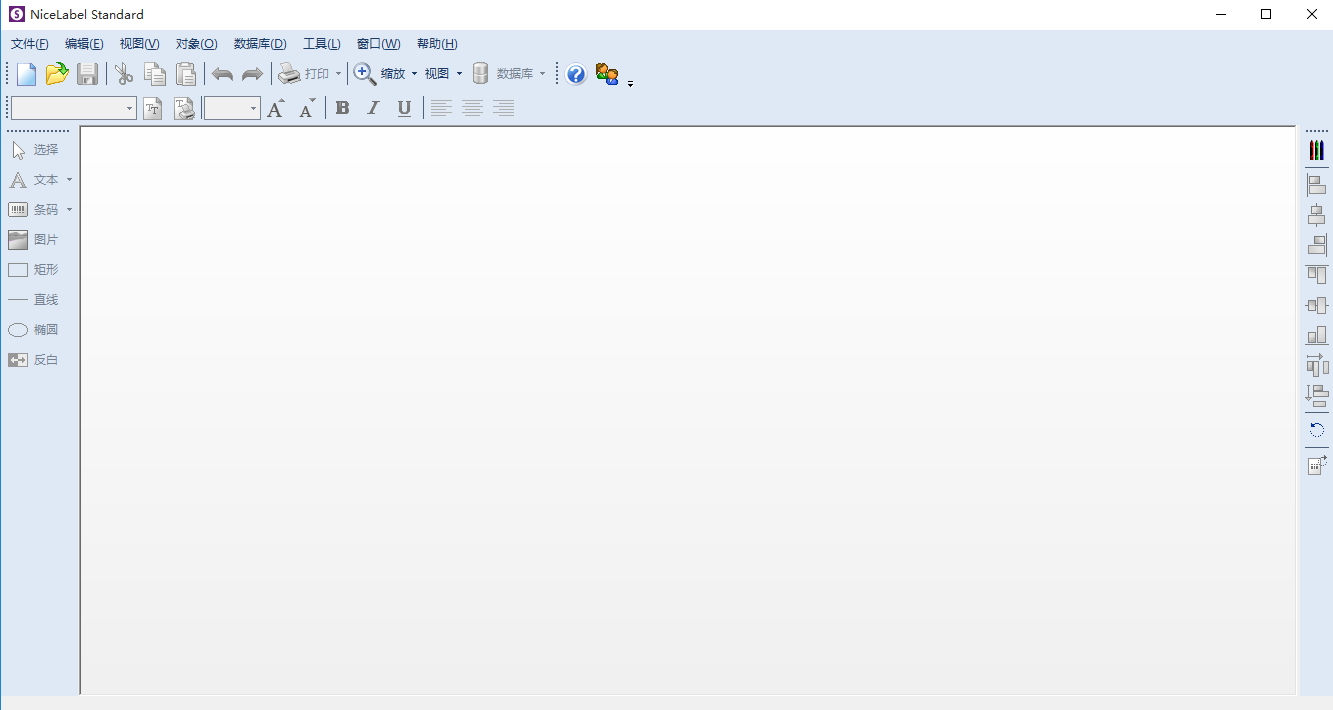The image size is (1333, 710).
Task: Click the Paste clipboard icon
Action: (x=186, y=74)
